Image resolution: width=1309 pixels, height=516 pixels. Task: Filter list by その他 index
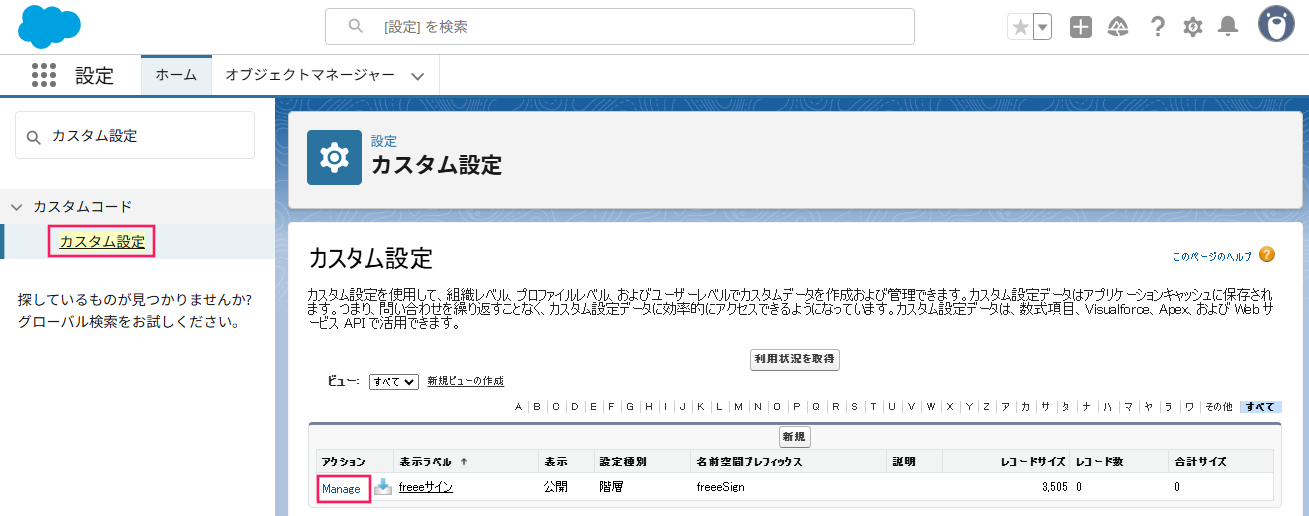[x=1218, y=407]
